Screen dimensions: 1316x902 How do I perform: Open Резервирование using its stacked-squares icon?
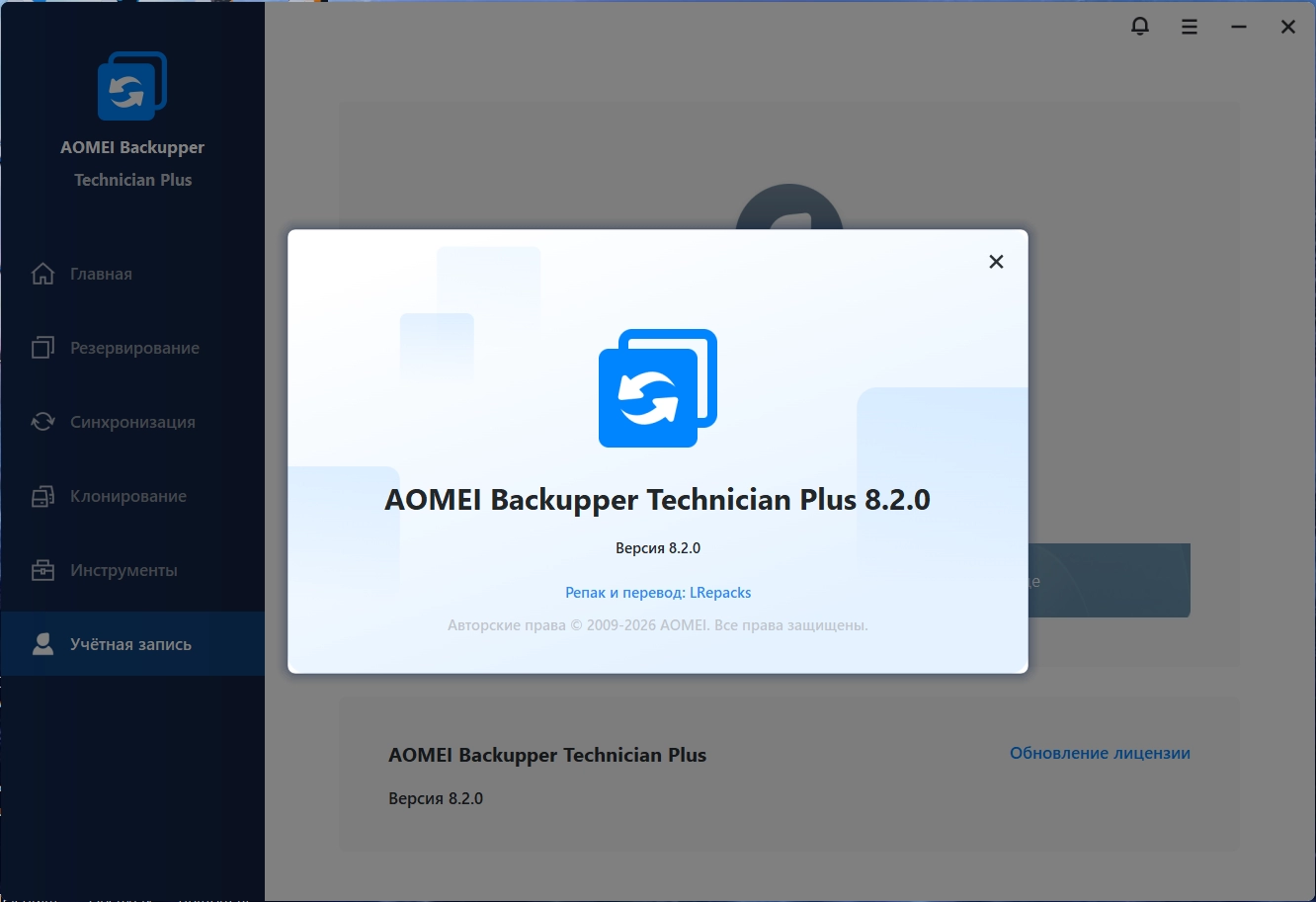(x=42, y=348)
